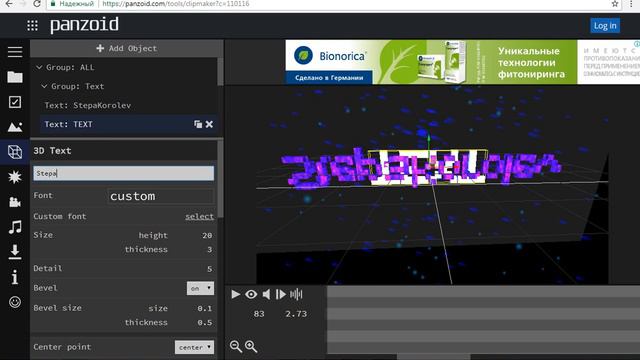Open the download render panel
The height and width of the screenshot is (360, 640).
point(15,252)
